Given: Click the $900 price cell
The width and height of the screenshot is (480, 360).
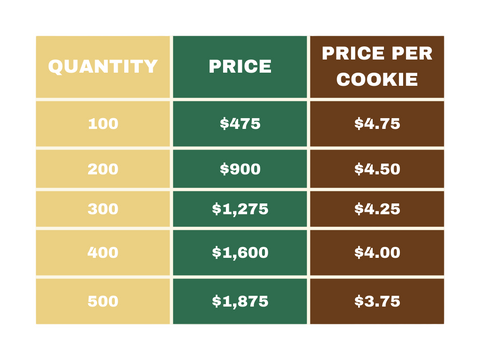Looking at the screenshot, I should pyautogui.click(x=240, y=169).
